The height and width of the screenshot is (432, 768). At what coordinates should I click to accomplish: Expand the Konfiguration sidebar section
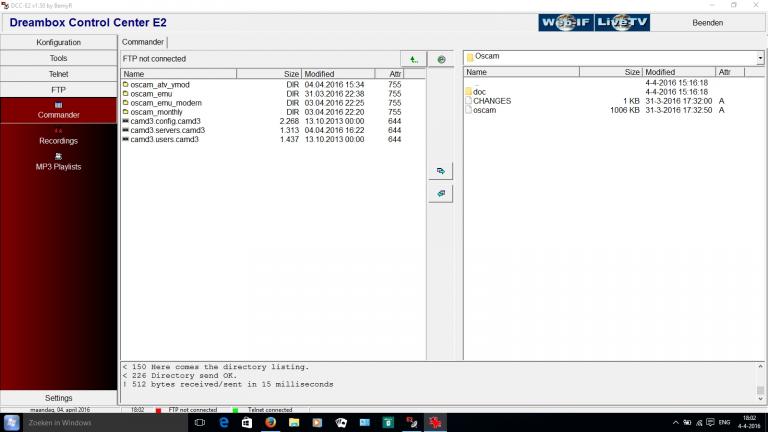click(x=58, y=43)
